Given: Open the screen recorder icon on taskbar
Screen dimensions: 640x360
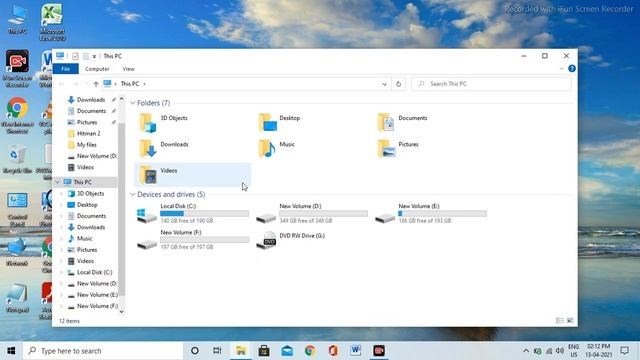Looking at the screenshot, I should (379, 351).
